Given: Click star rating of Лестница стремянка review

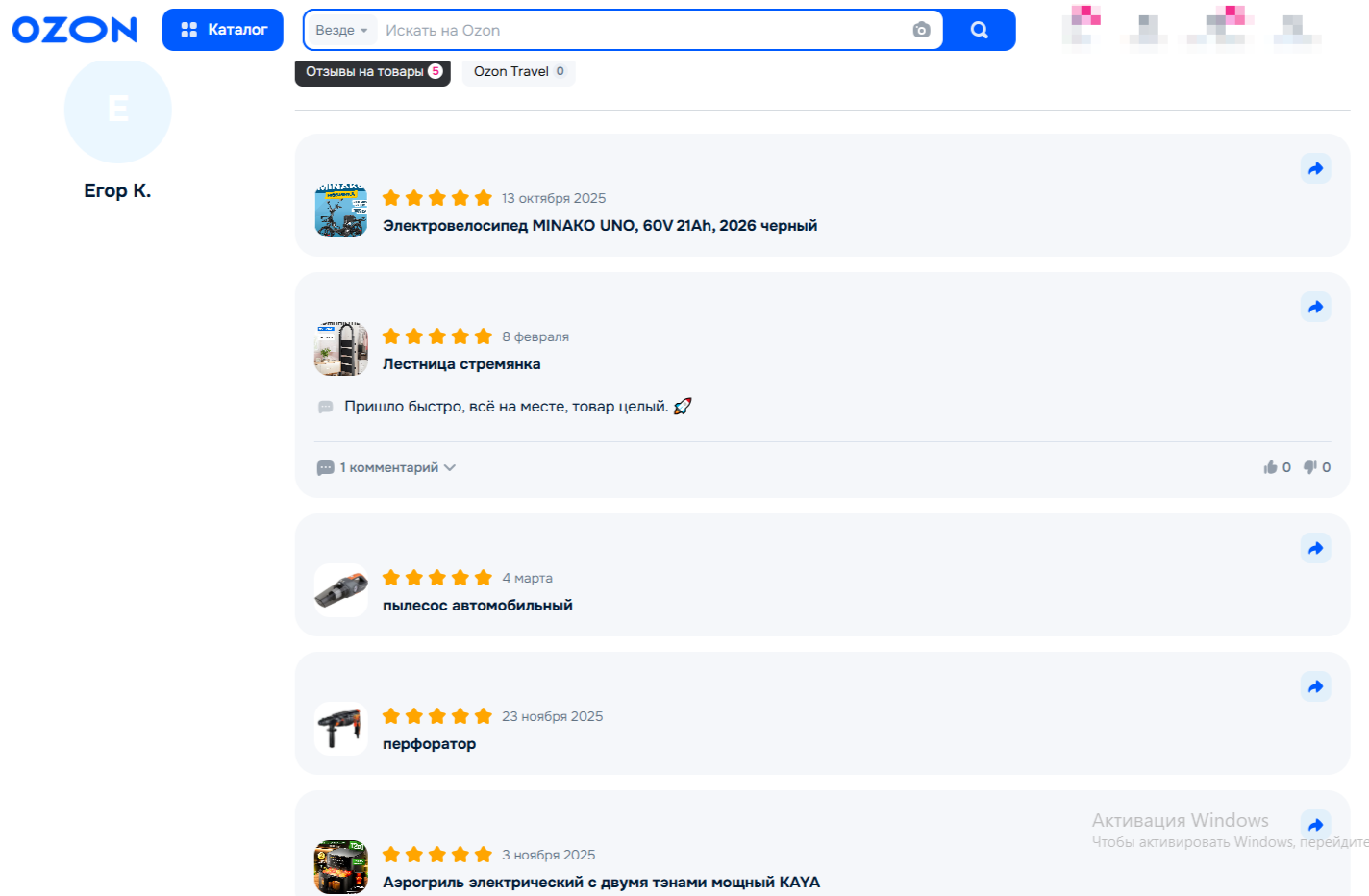Looking at the screenshot, I should [x=437, y=336].
